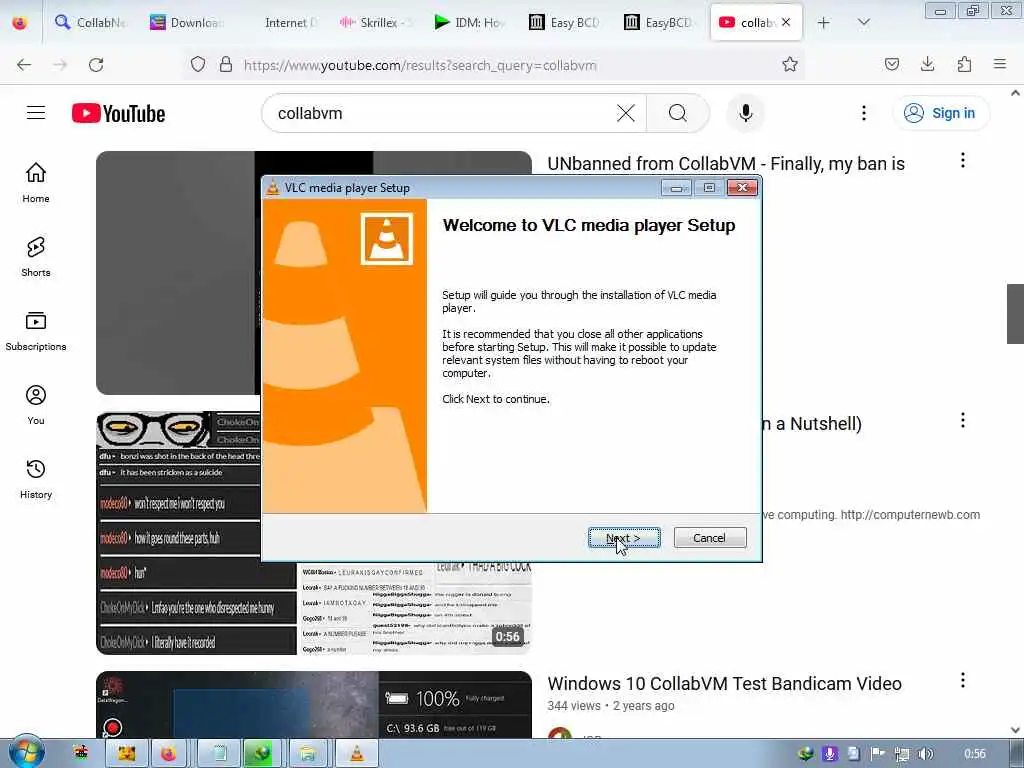Go to YouTube Home in sidebar
This screenshot has height=768, width=1024.
36,183
